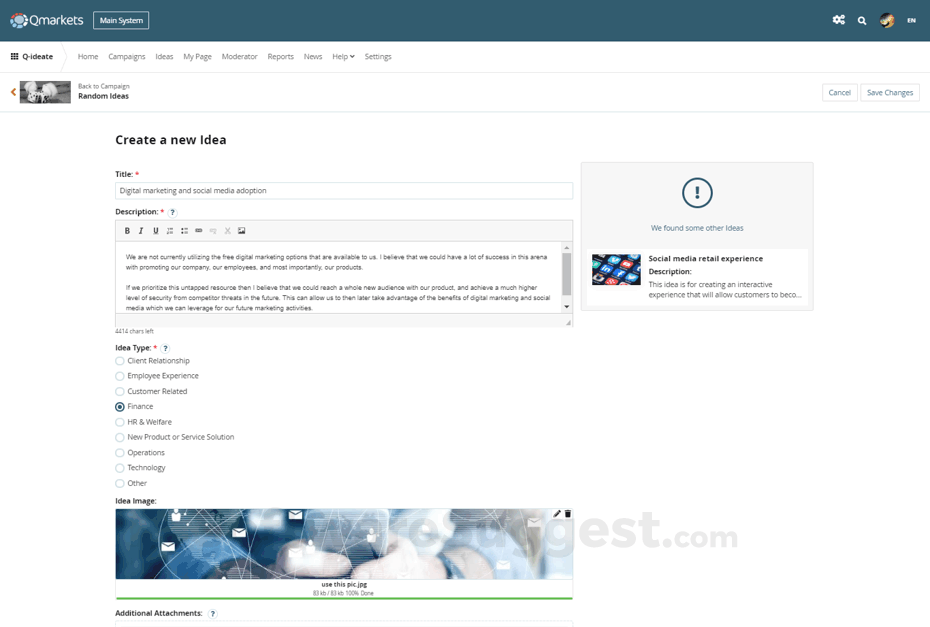
Task: Open Idea Type help icon
Action: [x=165, y=348]
